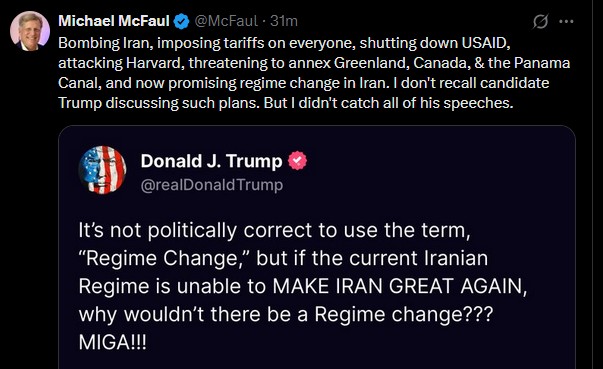
Task: Click the 31m timestamp
Action: click(x=284, y=21)
